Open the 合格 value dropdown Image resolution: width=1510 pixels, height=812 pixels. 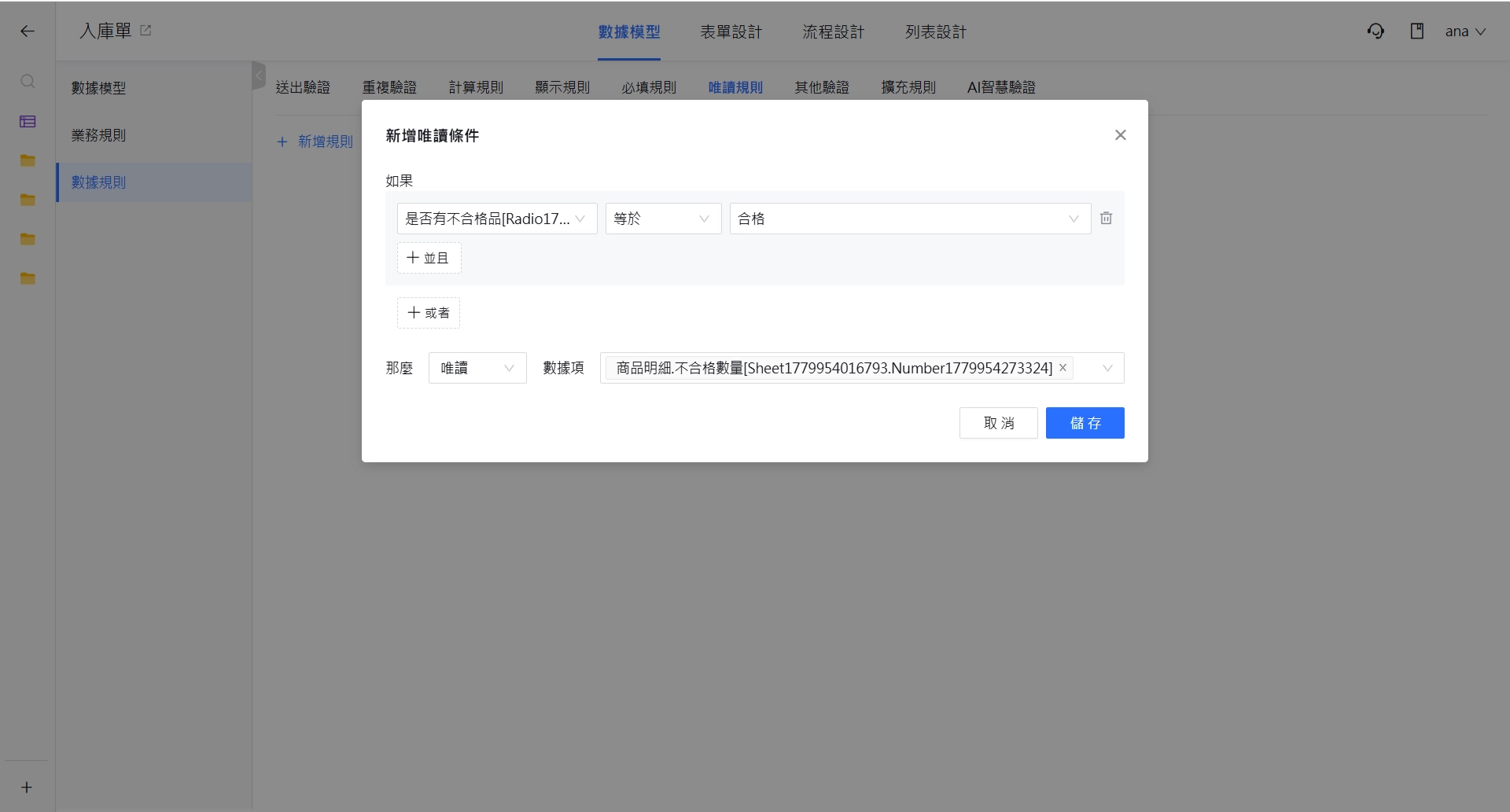click(x=910, y=219)
